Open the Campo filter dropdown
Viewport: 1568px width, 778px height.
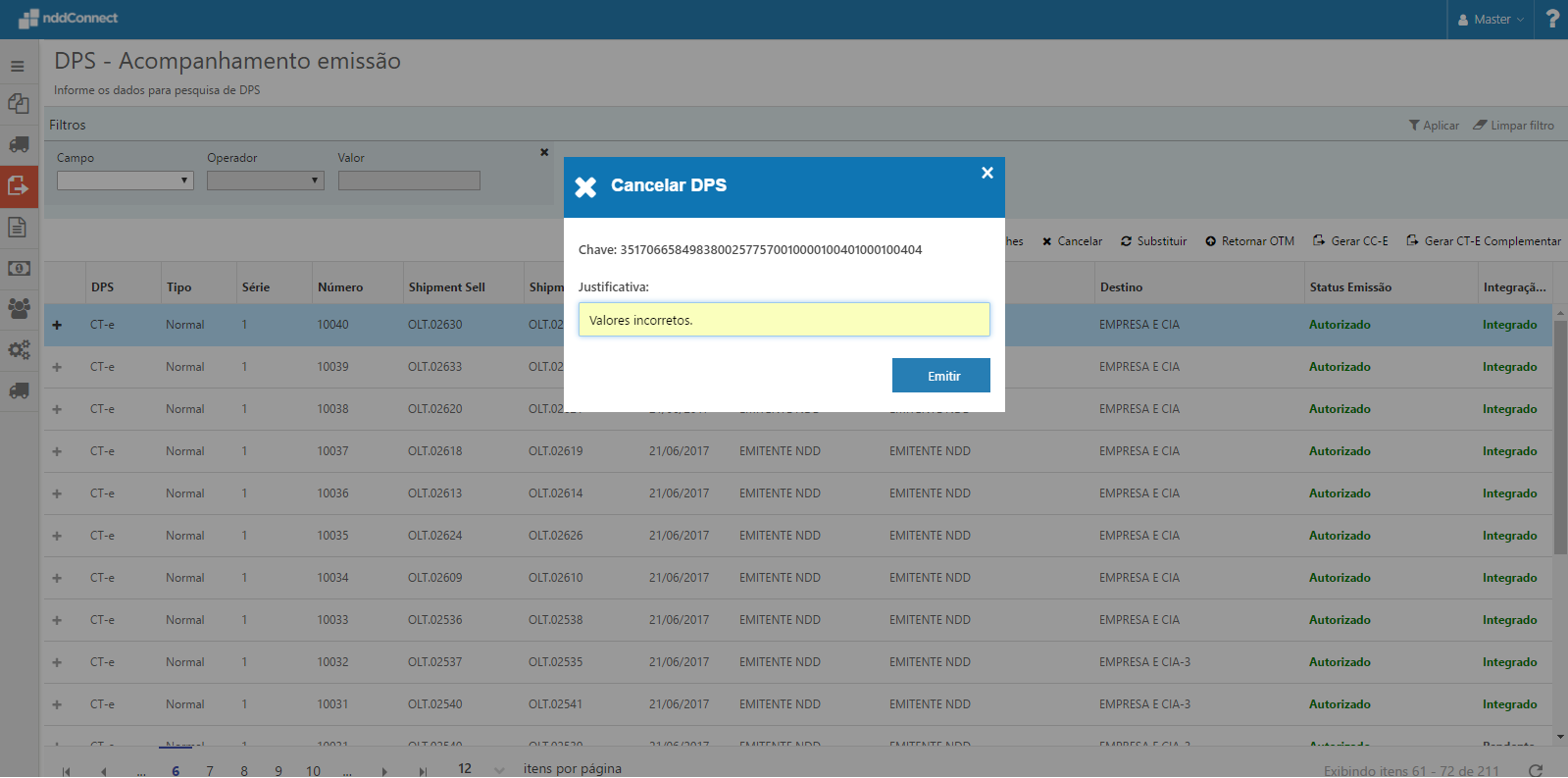(126, 181)
